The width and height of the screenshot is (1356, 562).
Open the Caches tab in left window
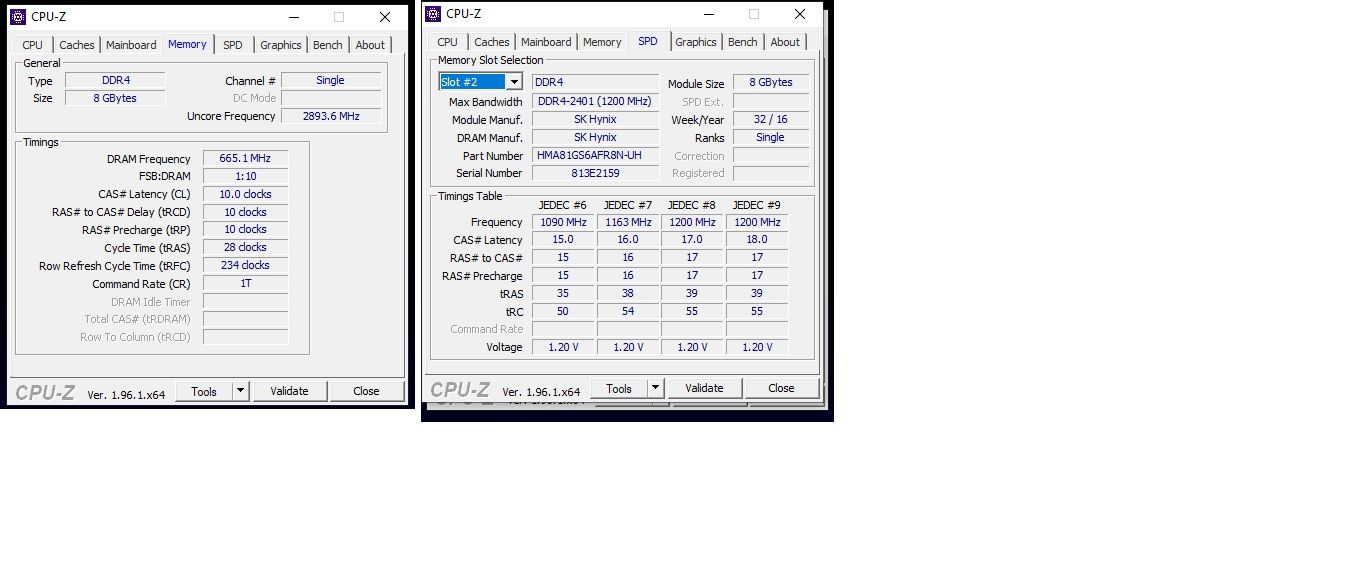coord(77,45)
